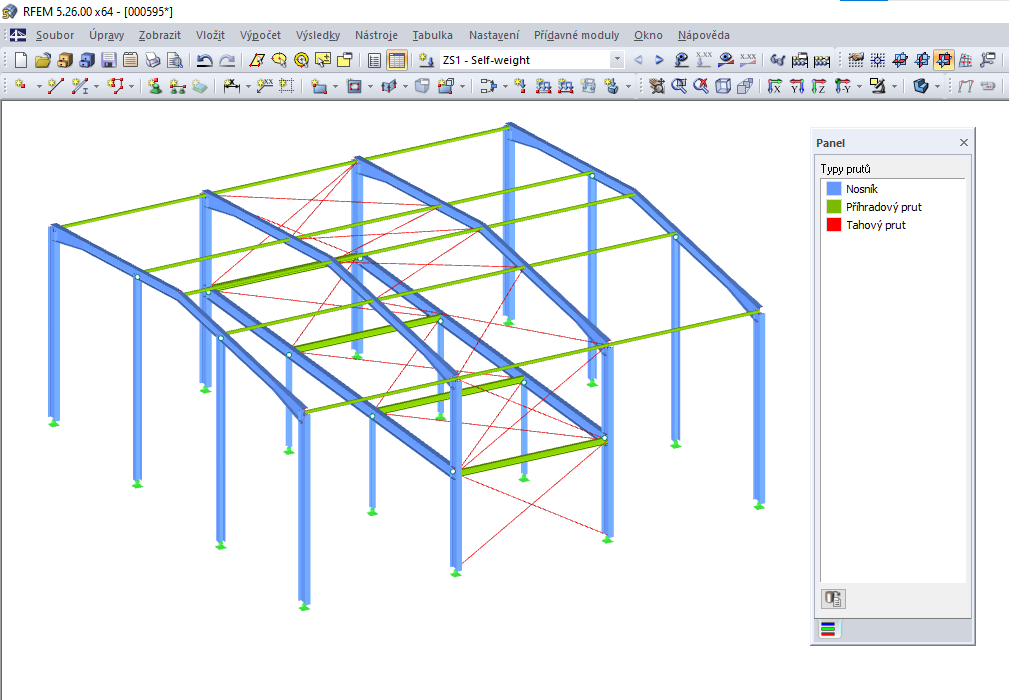This screenshot has height=700, width=1009.
Task: Insert new node tool
Action: [x=21, y=86]
